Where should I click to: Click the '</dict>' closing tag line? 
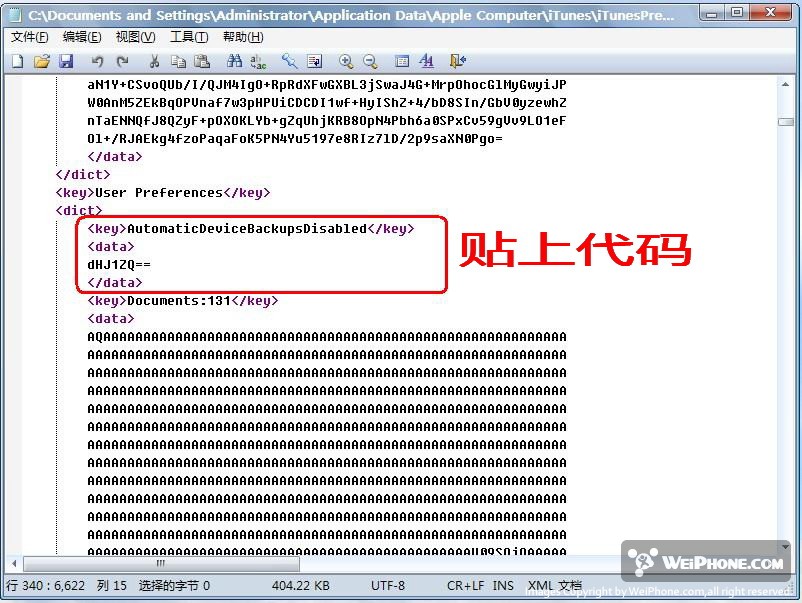(83, 175)
